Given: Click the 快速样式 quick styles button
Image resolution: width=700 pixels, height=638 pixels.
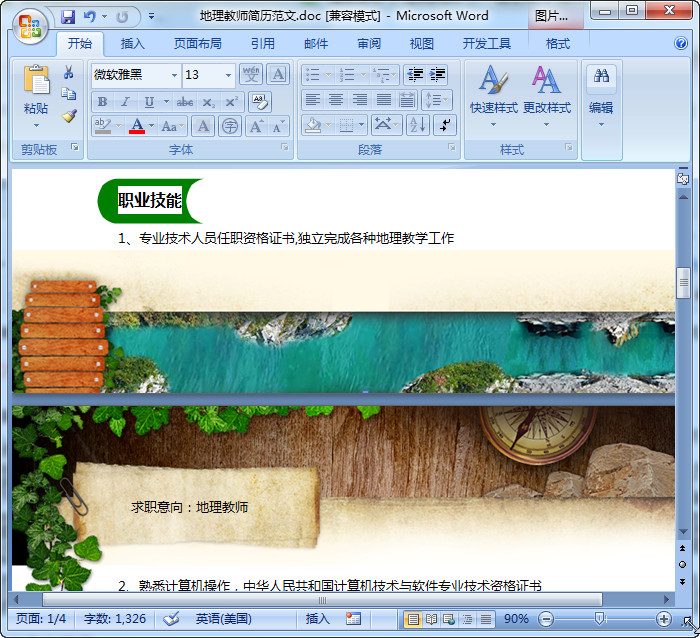Looking at the screenshot, I should coord(493,96).
